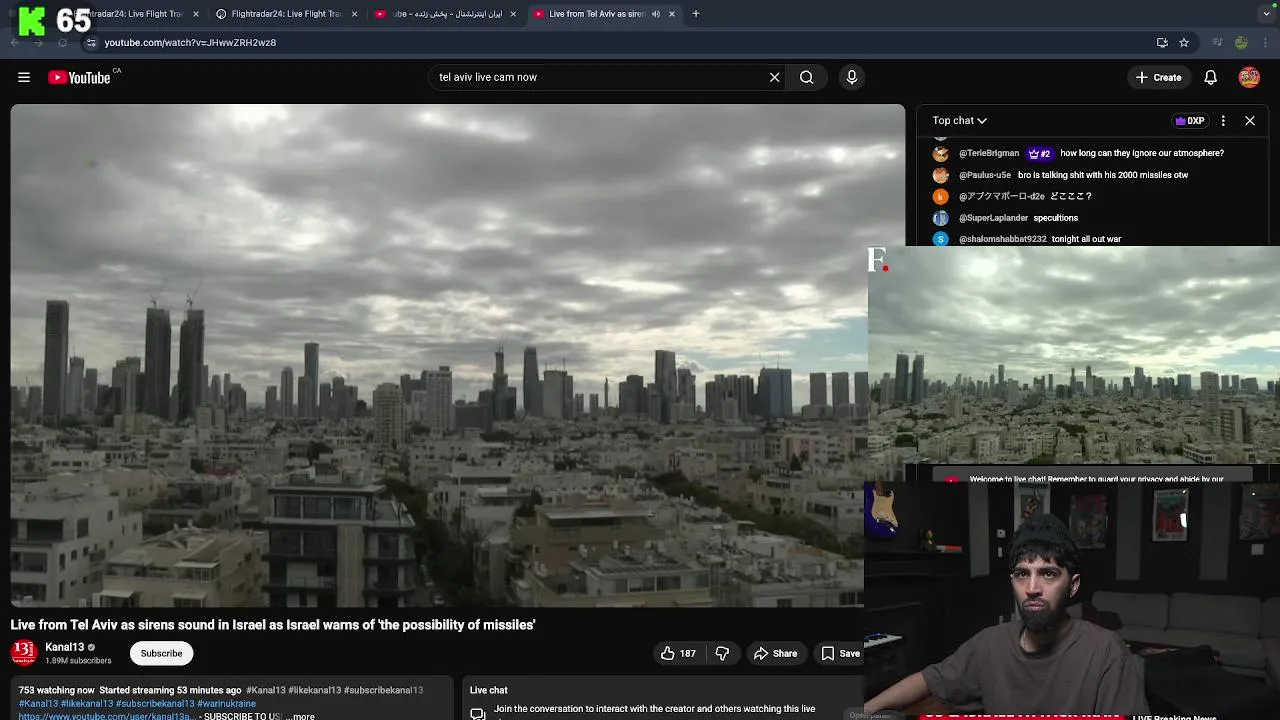Go to the YouTube home logo
Image resolution: width=1280 pixels, height=720 pixels.
tap(79, 77)
